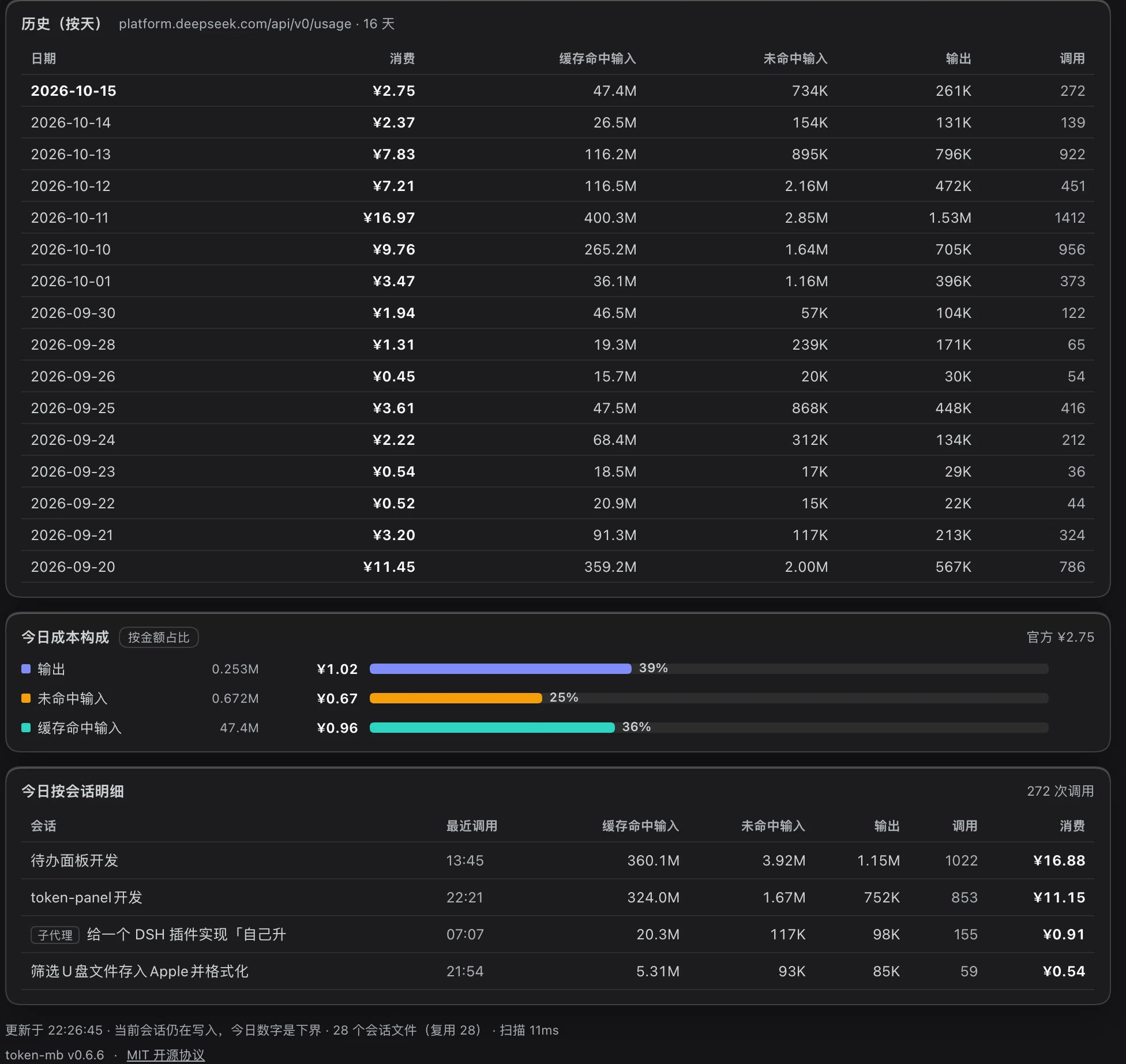Click the 22:21 last-call time
This screenshot has width=1126, height=1064.
click(x=465, y=897)
